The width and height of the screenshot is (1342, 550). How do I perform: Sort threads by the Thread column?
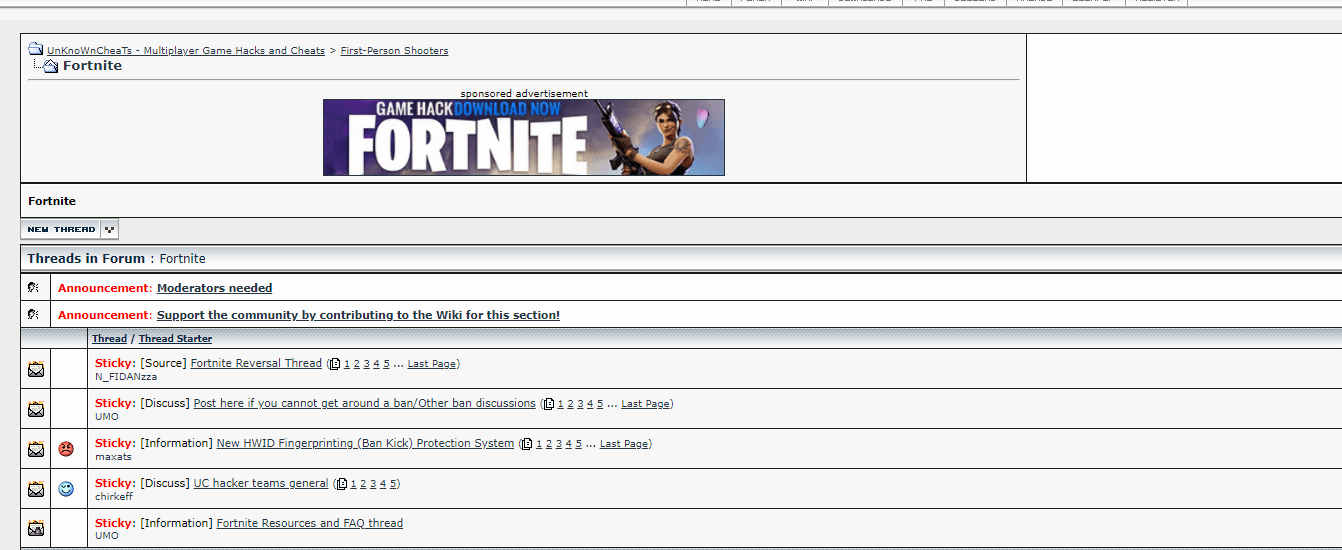pos(110,339)
